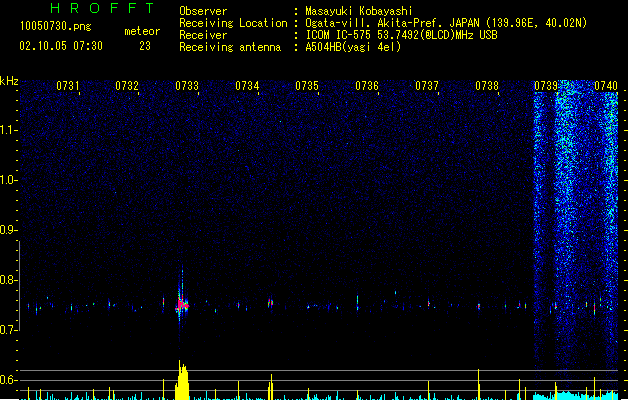Viewport: 629px width, 400px height.
Task: Click the 0734 time marker
Action: pos(247,86)
